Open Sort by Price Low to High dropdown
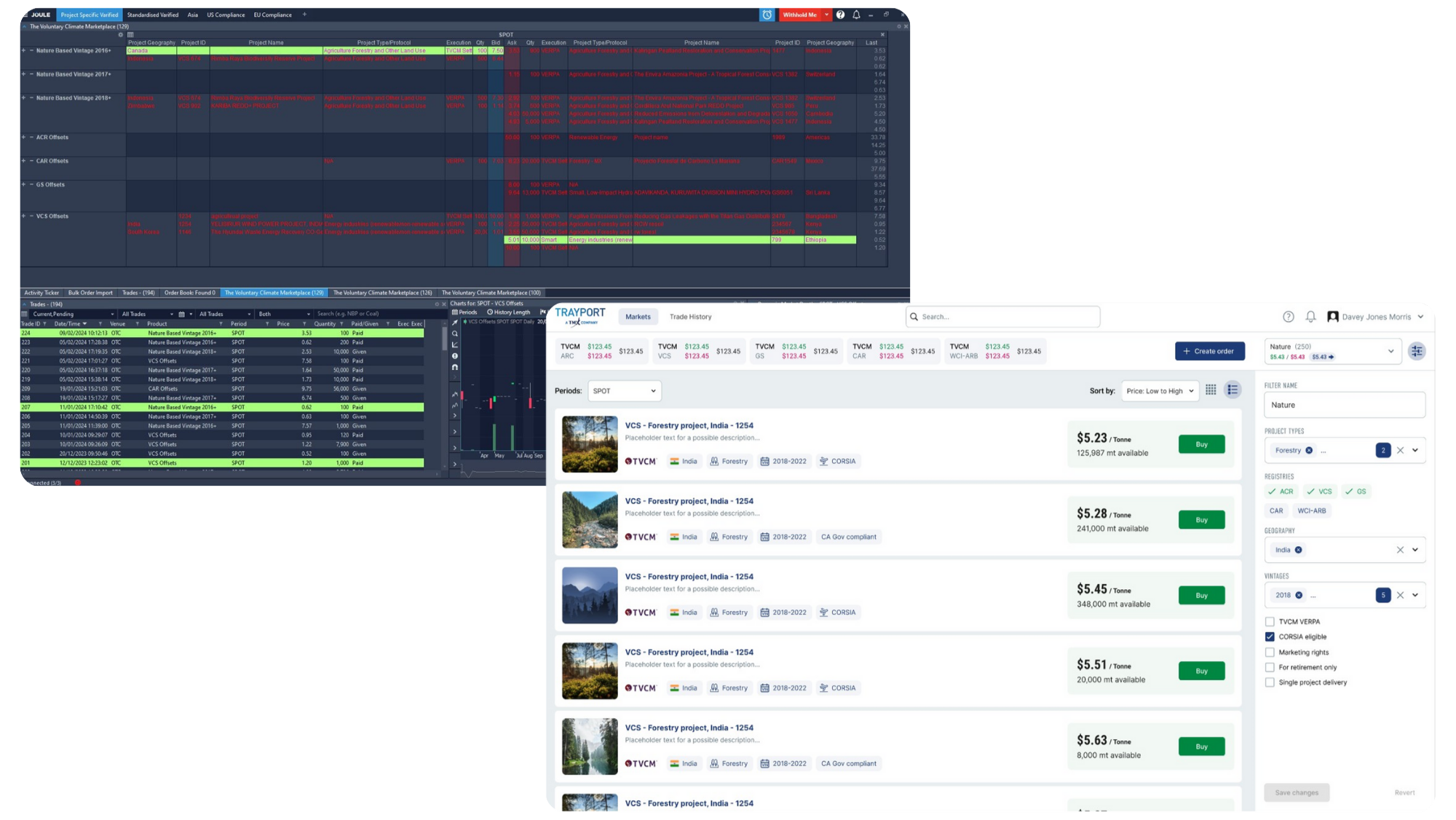This screenshot has width=1456, height=820. [1159, 391]
